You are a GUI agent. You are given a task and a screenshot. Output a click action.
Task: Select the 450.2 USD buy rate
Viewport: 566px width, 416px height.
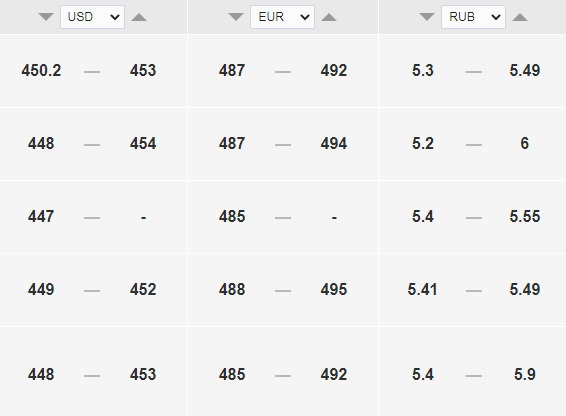coord(41,70)
